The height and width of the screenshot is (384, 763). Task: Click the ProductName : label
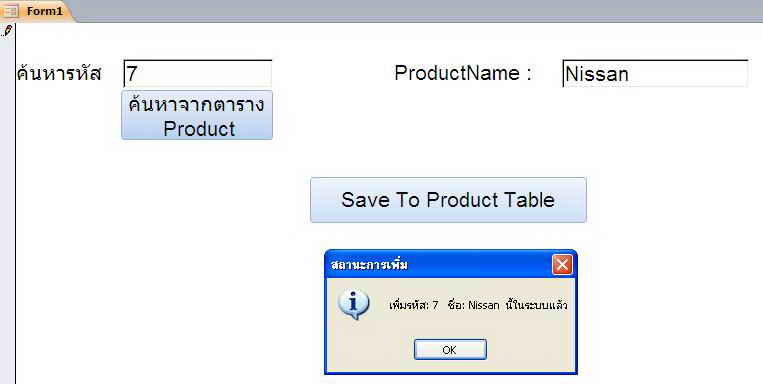462,73
